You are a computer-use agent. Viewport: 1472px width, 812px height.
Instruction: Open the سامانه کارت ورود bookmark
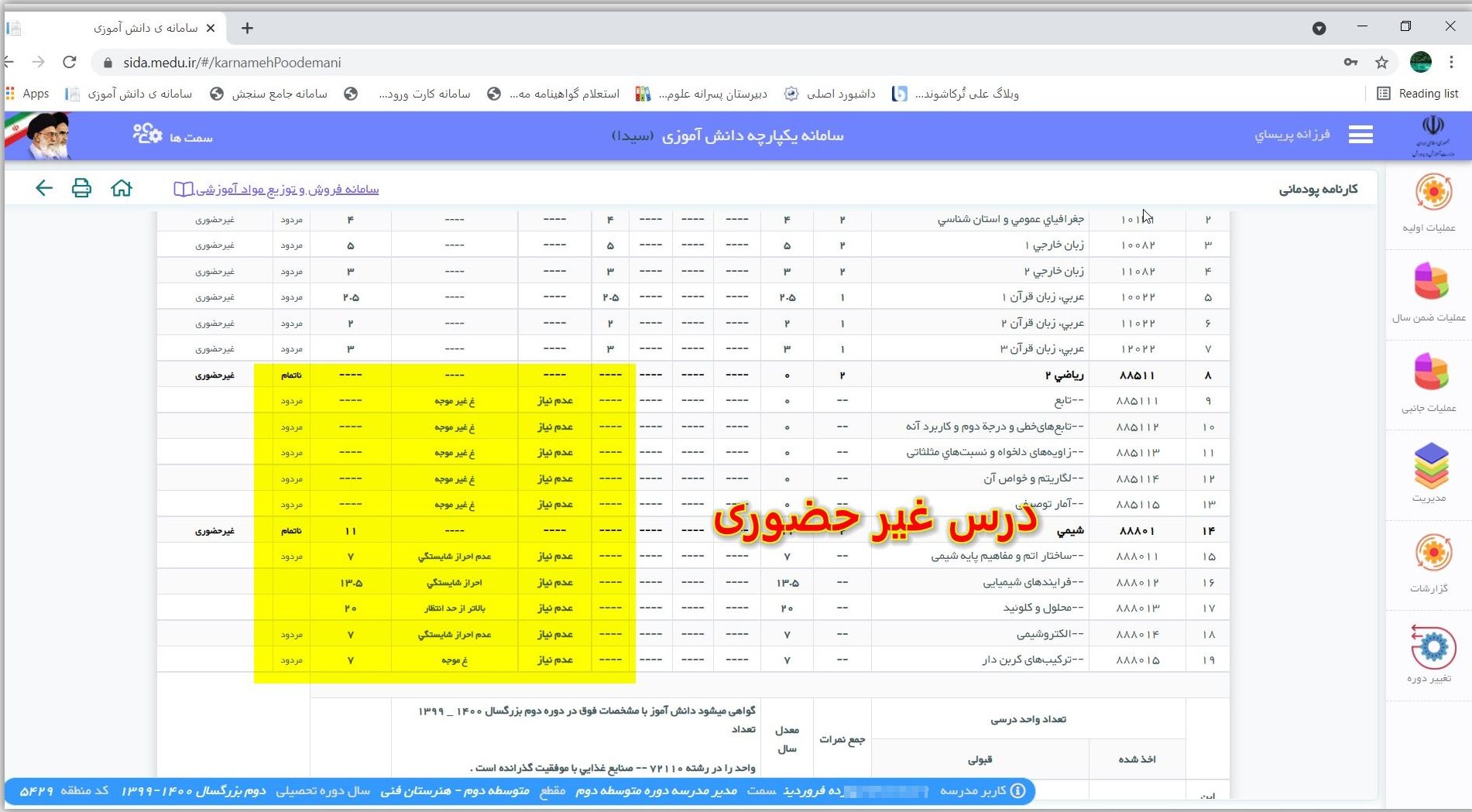coord(407,94)
